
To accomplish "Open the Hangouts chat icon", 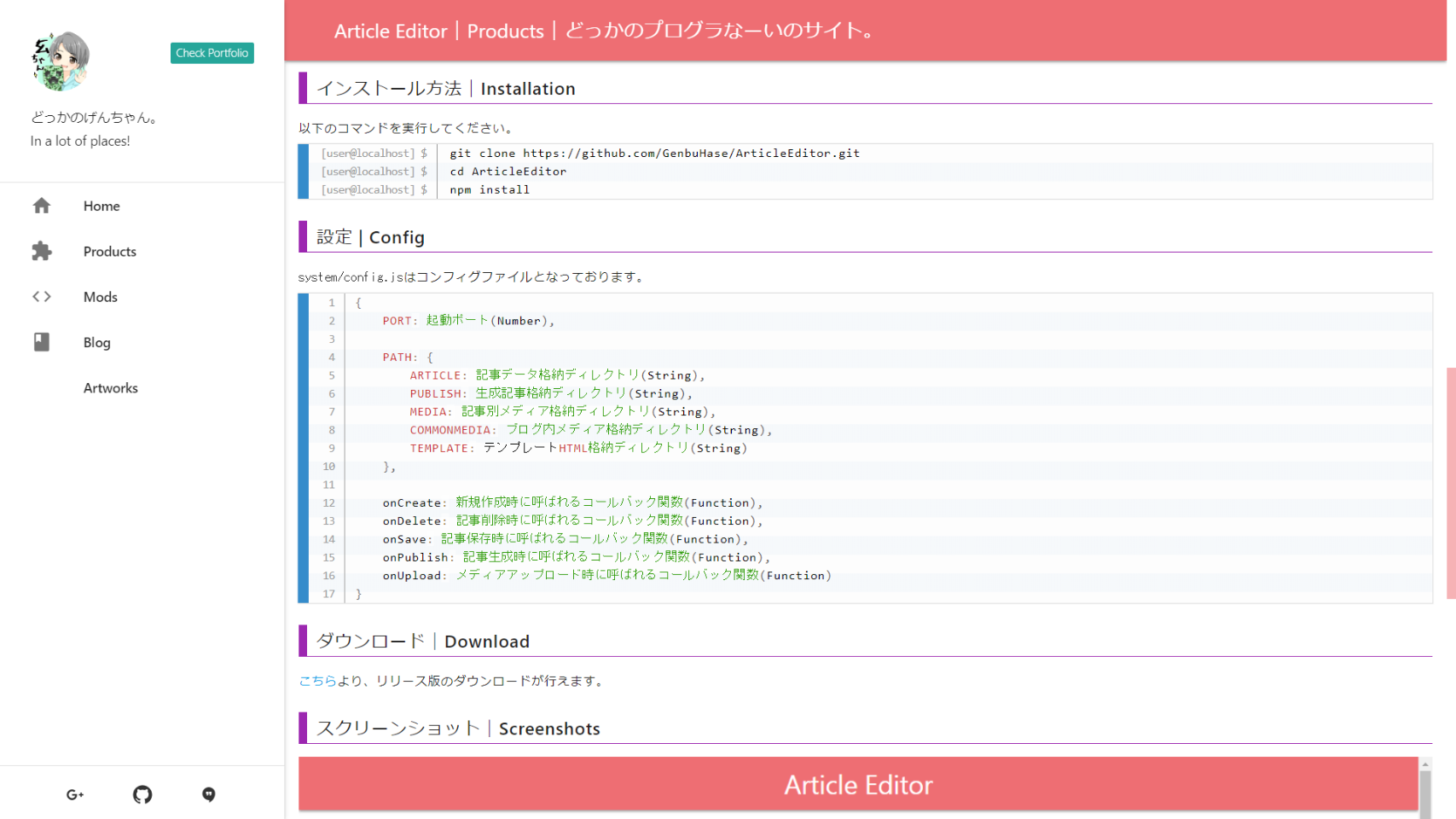I will [x=209, y=794].
